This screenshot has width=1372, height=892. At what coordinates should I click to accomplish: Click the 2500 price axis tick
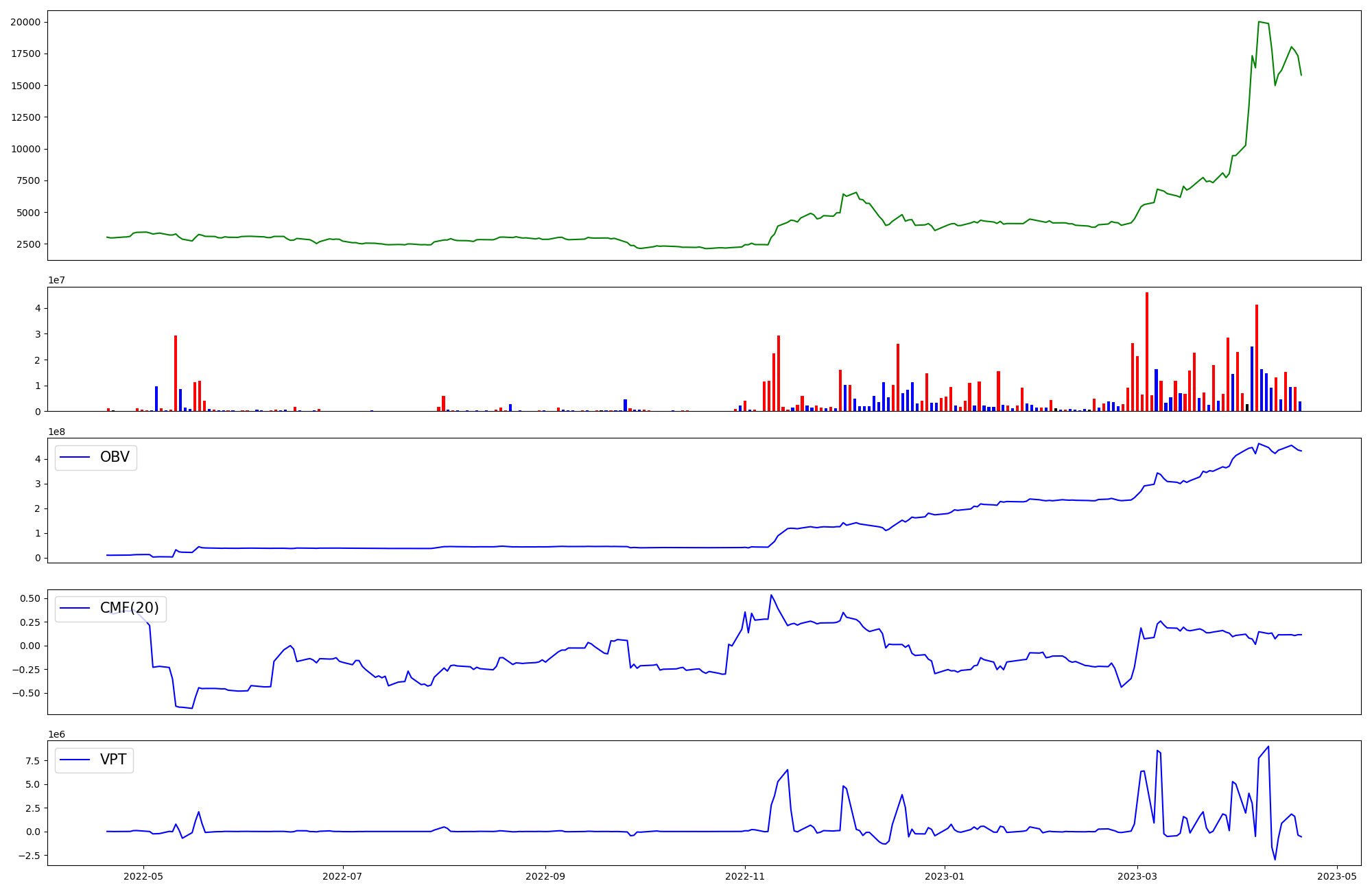click(28, 244)
